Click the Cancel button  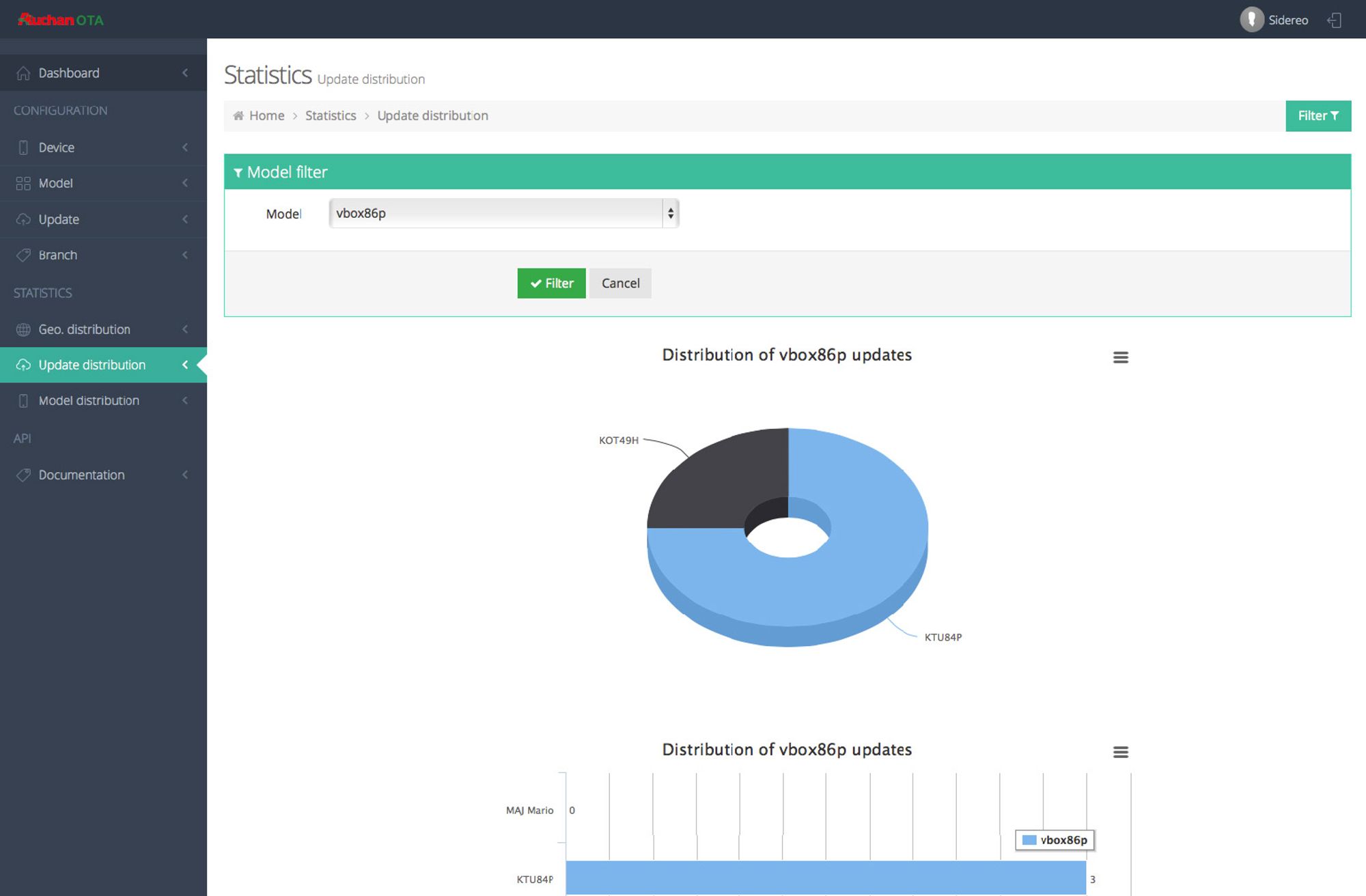click(620, 283)
